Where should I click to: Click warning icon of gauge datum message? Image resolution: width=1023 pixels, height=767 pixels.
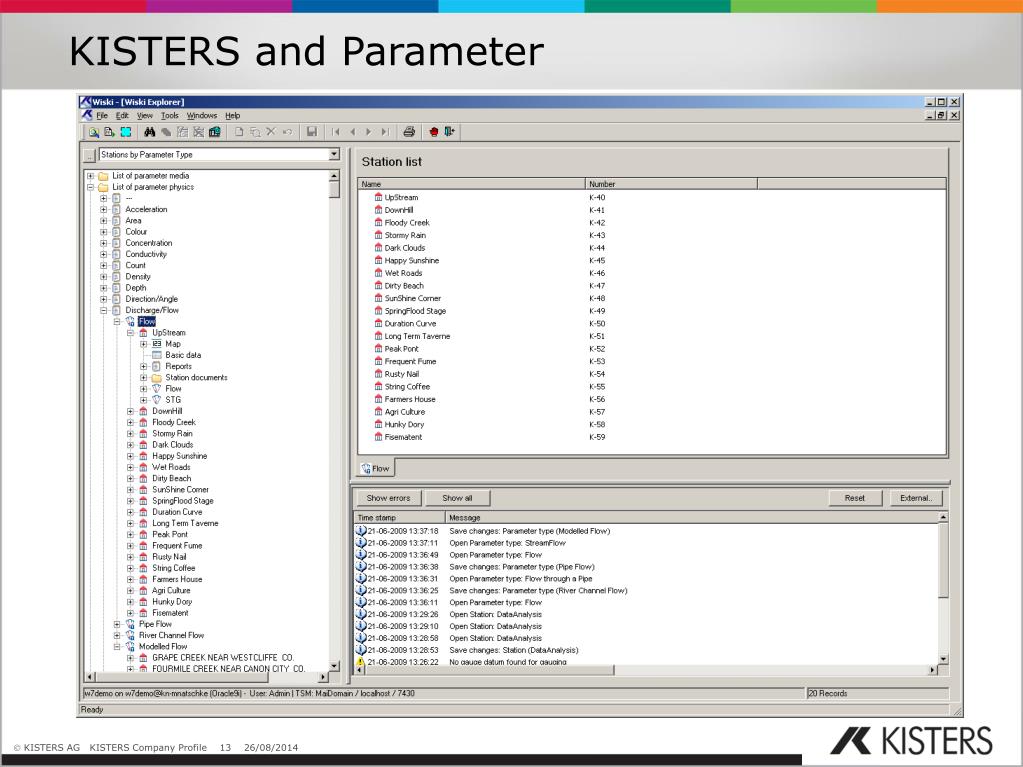pyautogui.click(x=360, y=661)
